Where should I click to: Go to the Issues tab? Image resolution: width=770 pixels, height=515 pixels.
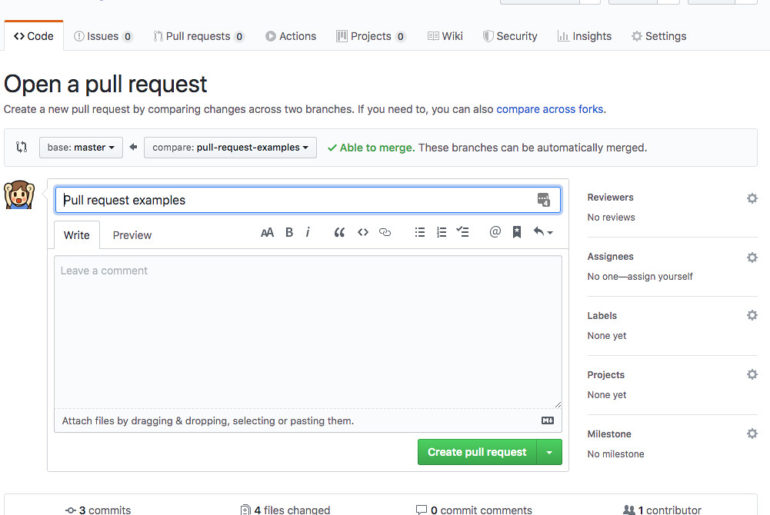(x=103, y=36)
